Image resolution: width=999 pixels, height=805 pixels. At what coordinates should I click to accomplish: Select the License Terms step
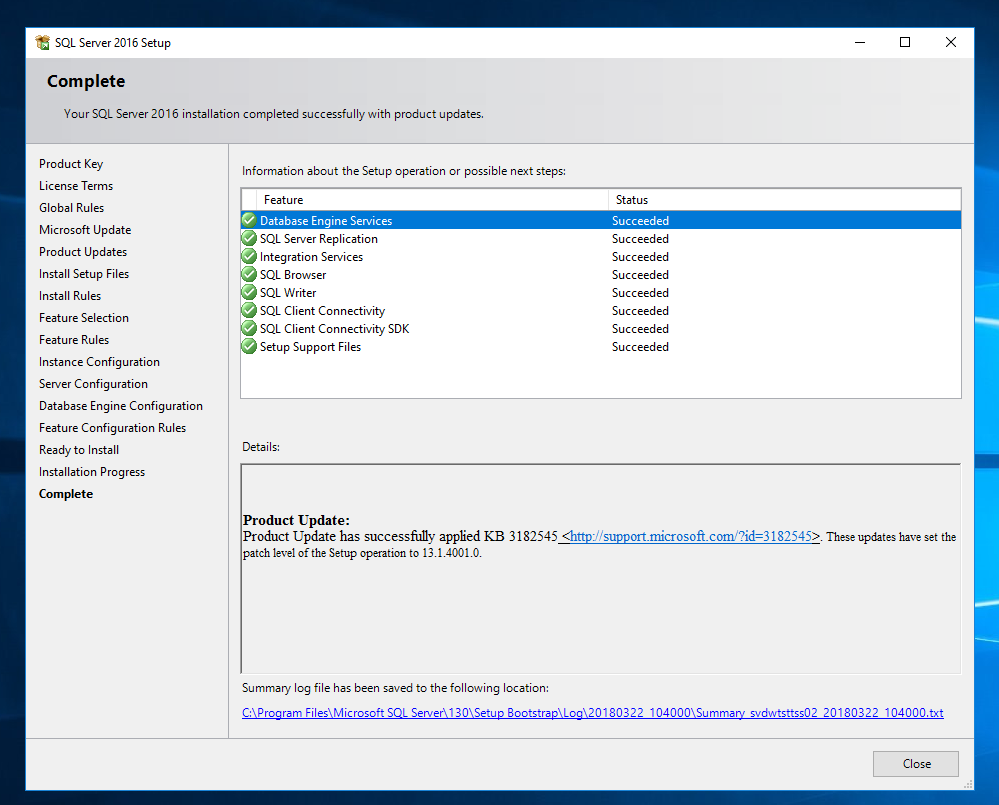pos(75,185)
